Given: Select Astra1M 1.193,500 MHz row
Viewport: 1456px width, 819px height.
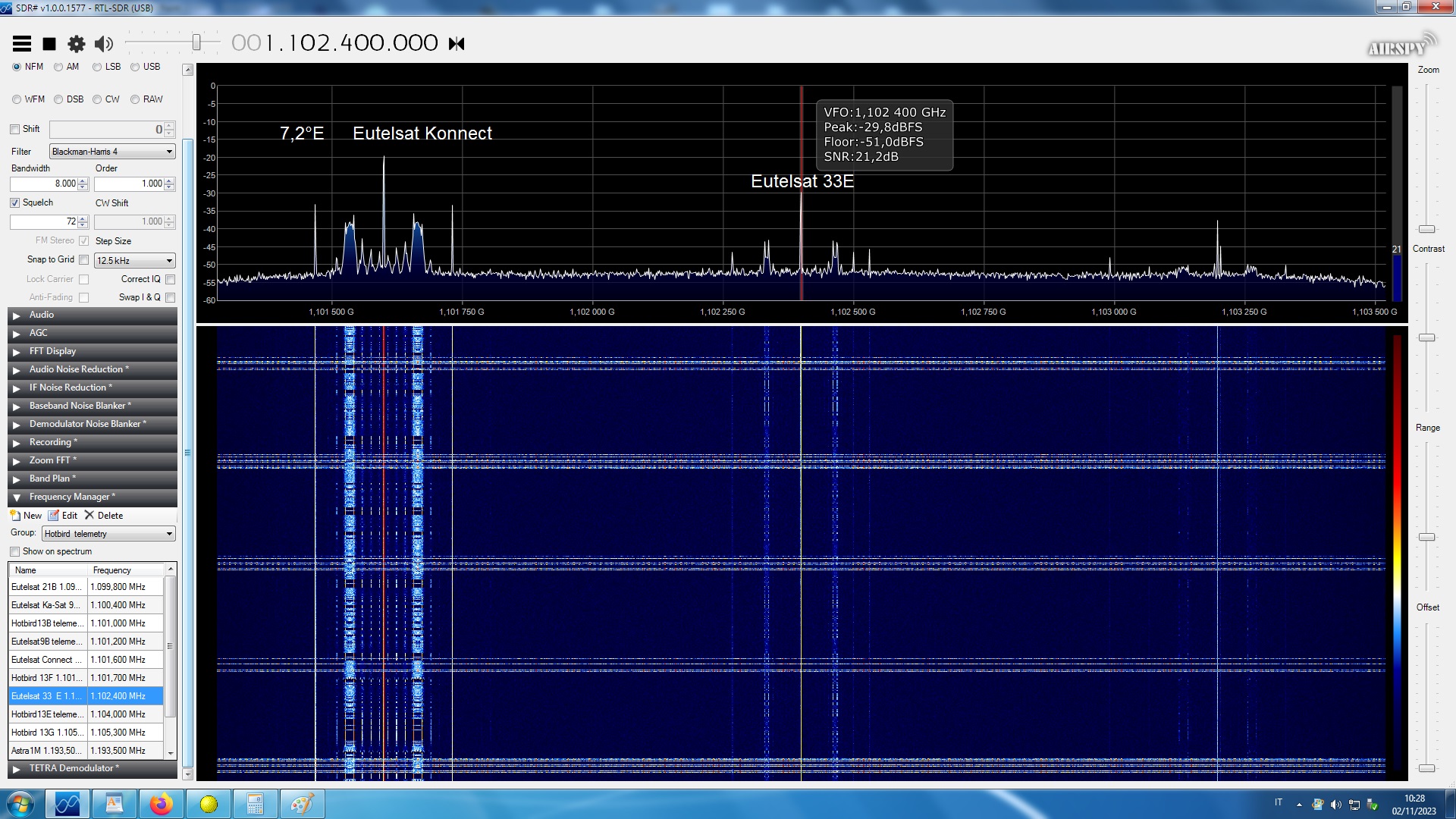Looking at the screenshot, I should click(86, 751).
